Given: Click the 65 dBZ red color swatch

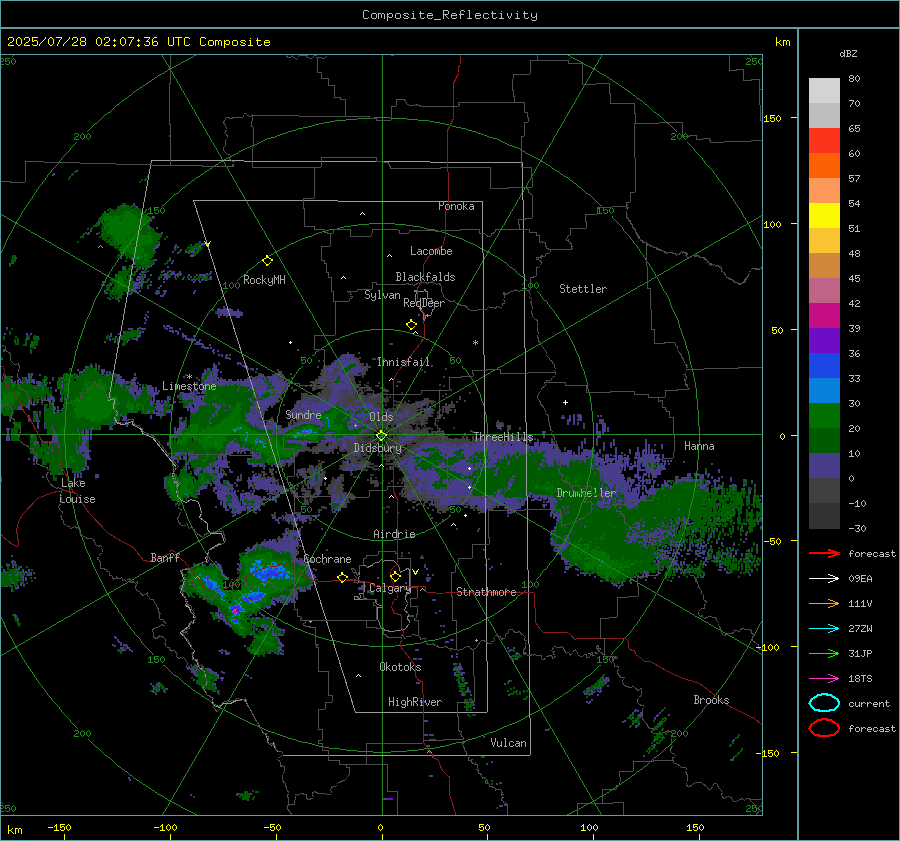Looking at the screenshot, I should (824, 141).
